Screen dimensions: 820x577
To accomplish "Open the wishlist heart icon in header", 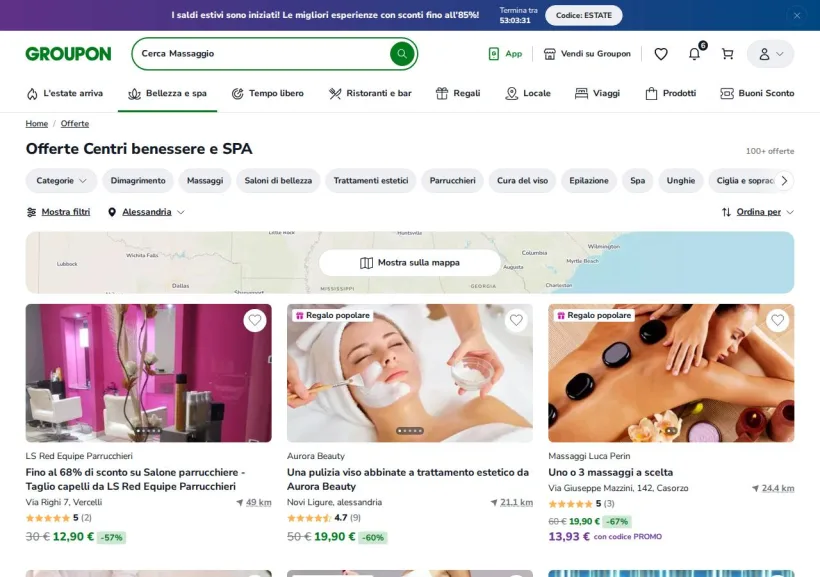I will [x=661, y=54].
